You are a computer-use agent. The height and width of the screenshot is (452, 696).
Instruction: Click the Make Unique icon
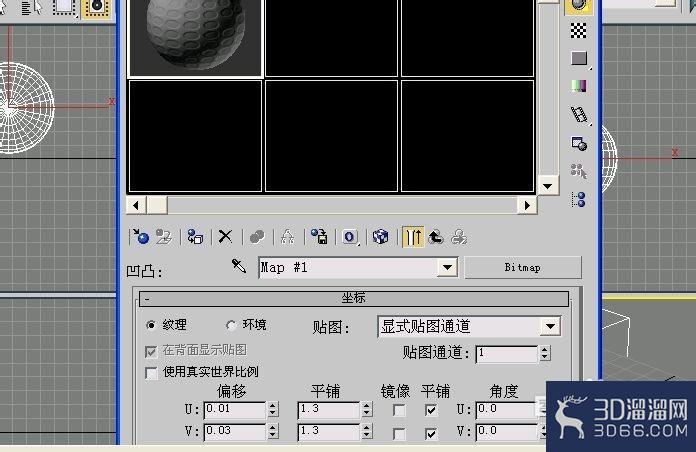tap(288, 237)
